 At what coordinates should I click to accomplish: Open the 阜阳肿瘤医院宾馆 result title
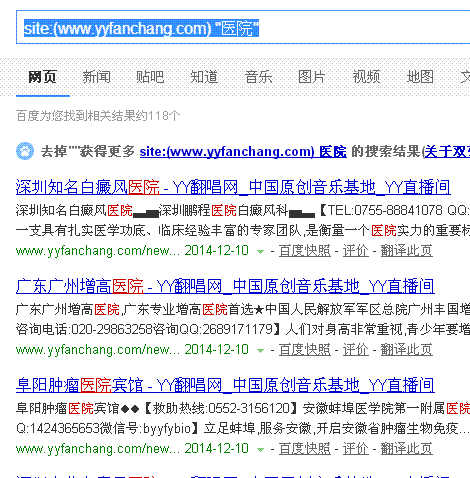pos(225,385)
